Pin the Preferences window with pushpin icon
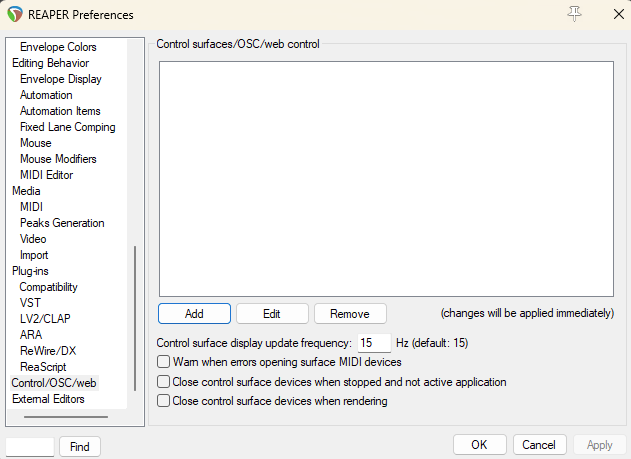631x459 pixels. (574, 14)
